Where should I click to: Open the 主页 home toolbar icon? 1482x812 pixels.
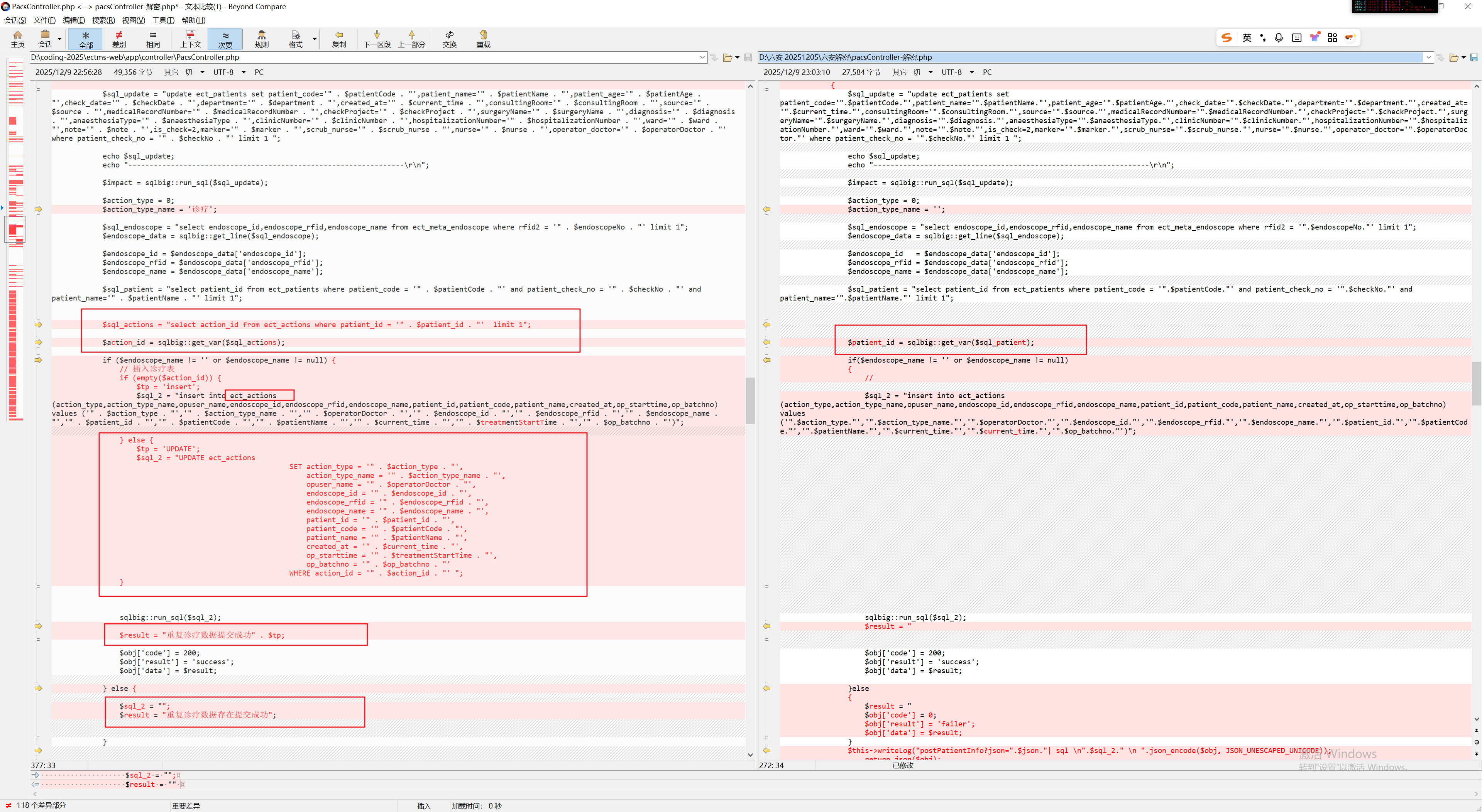tap(18, 39)
